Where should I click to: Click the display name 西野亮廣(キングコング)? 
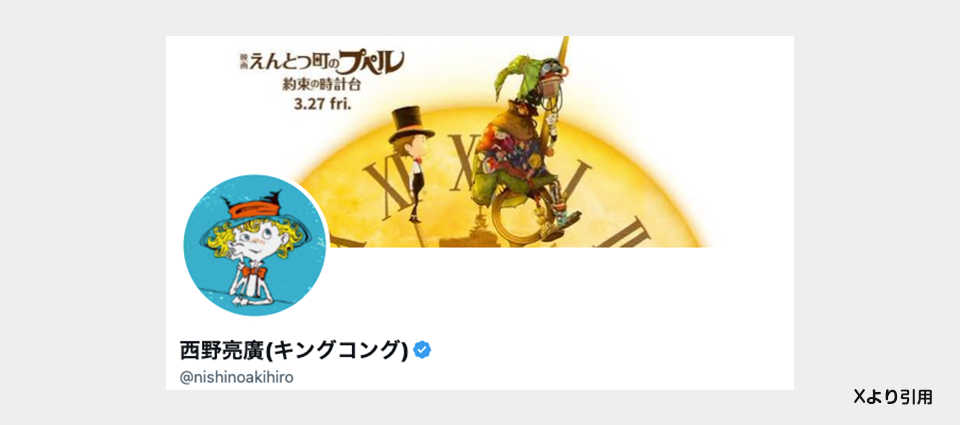294,350
